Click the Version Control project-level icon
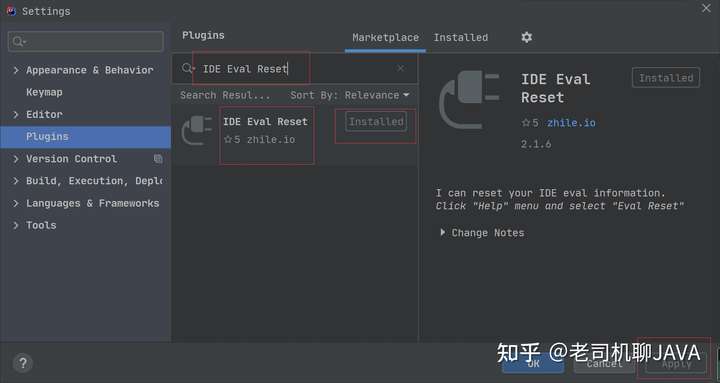The width and height of the screenshot is (720, 383). [x=158, y=159]
